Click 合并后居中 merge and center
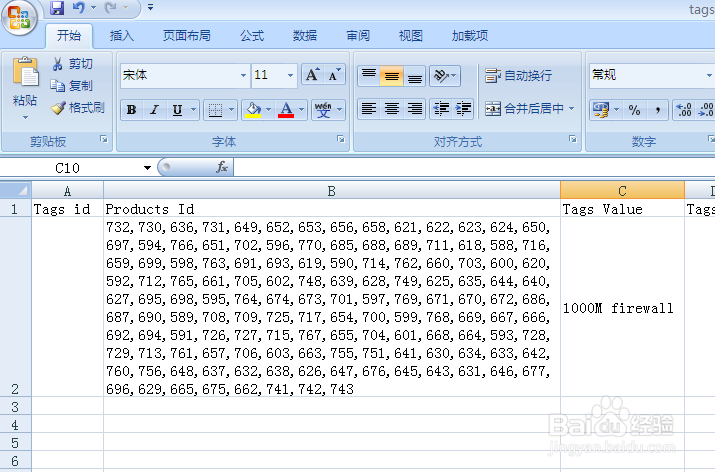 [523, 109]
